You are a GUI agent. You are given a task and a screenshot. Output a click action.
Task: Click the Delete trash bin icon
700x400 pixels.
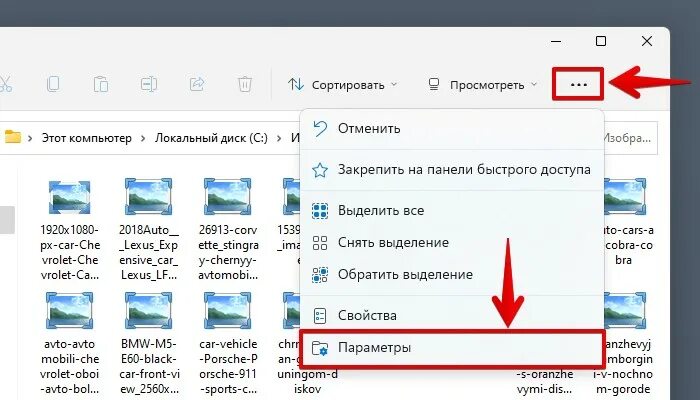(245, 84)
